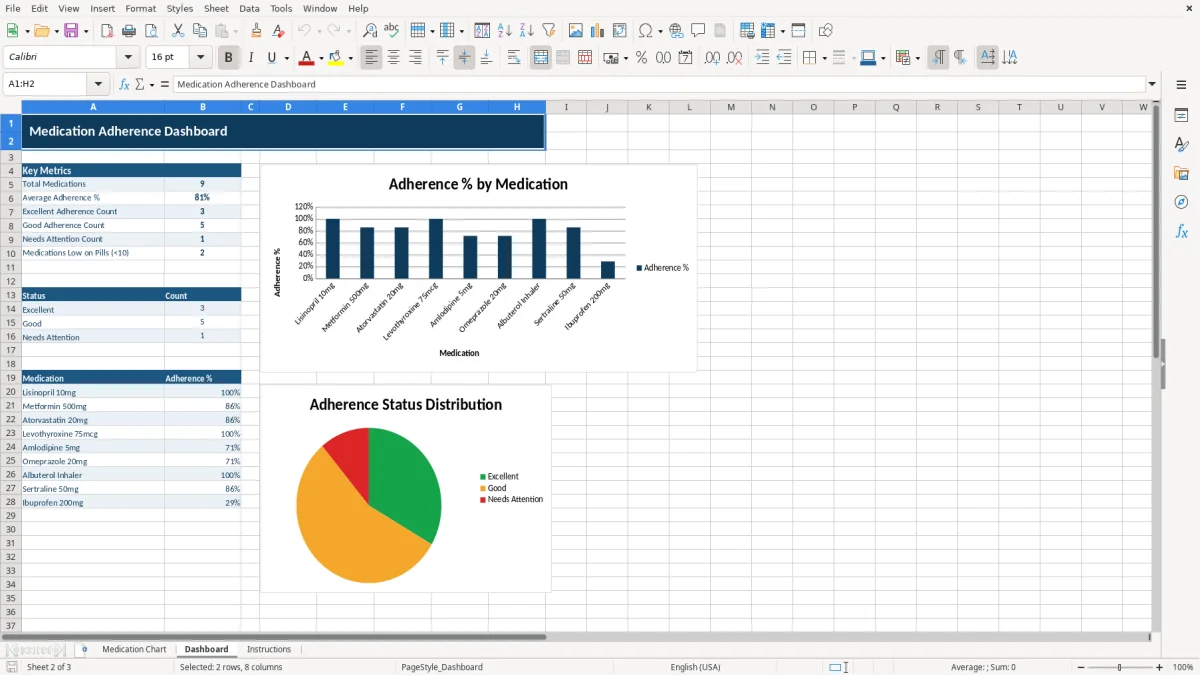This screenshot has height=675, width=1200.
Task: Click the AutoFilter funnel icon
Action: point(549,31)
